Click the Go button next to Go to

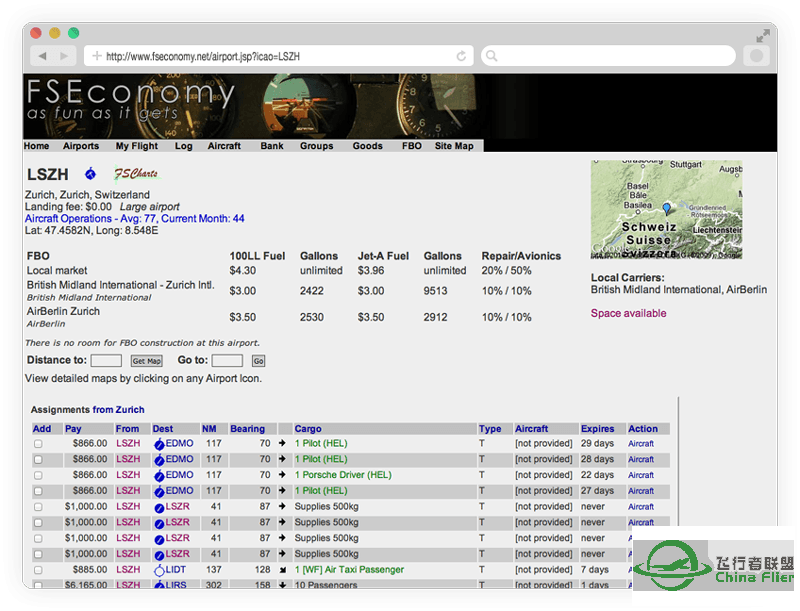coord(258,361)
